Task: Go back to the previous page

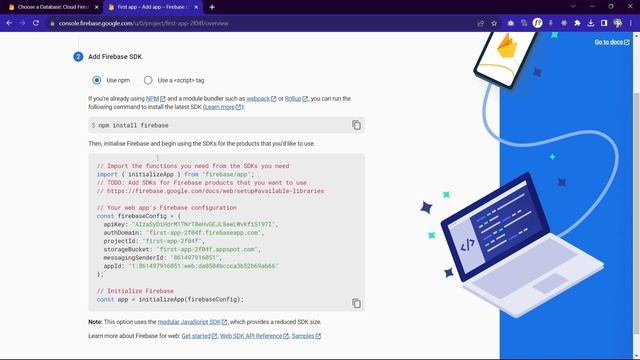Action: [x=9, y=23]
